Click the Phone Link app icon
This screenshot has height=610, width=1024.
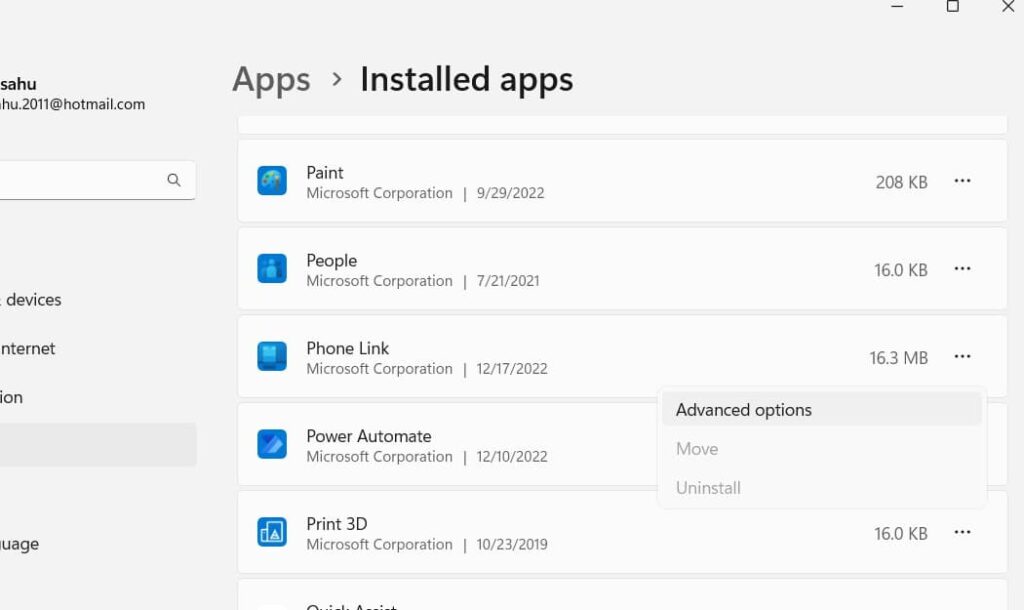tap(272, 357)
